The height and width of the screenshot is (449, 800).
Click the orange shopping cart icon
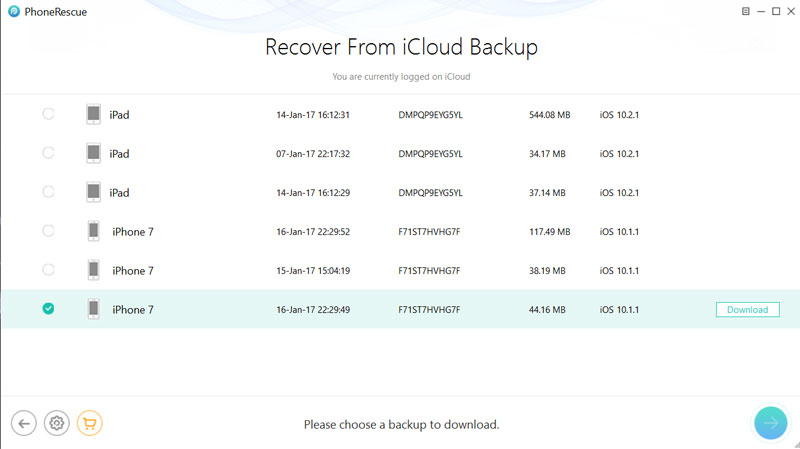coord(90,423)
